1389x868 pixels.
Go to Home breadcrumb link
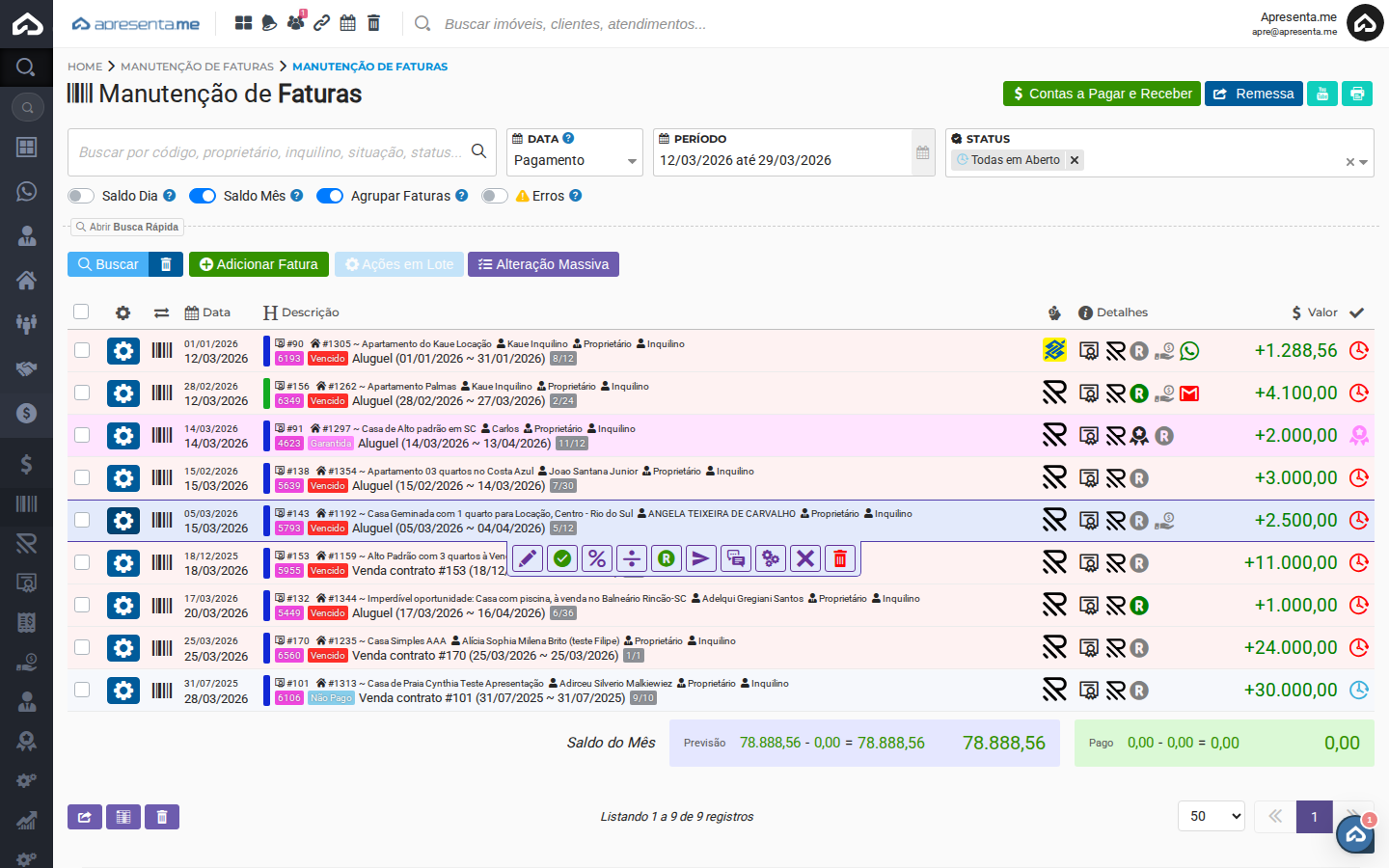[x=85, y=67]
